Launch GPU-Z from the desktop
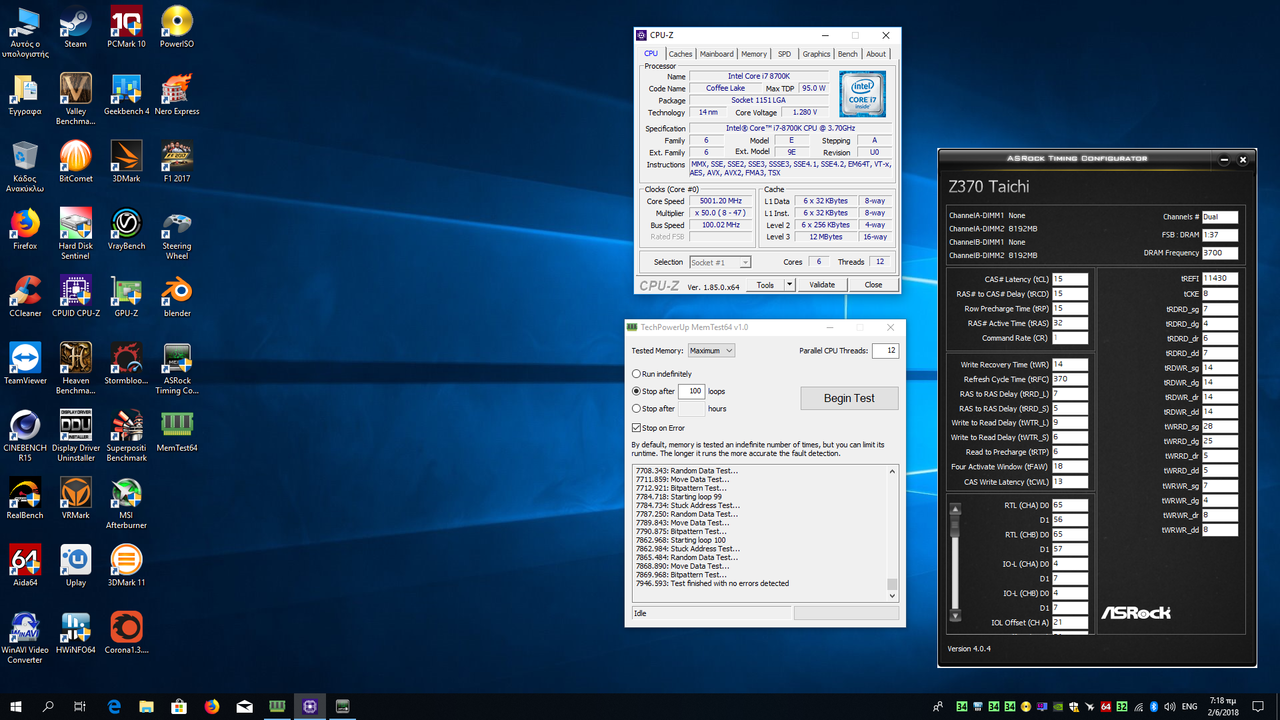The width and height of the screenshot is (1280, 720). [126, 295]
